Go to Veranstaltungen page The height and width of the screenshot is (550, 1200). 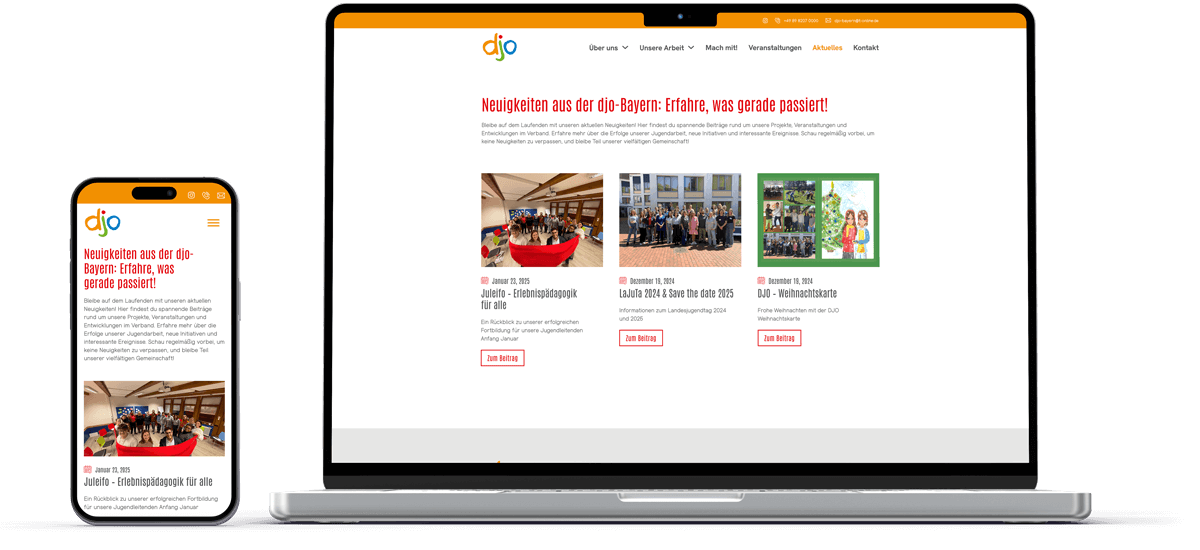[x=775, y=48]
